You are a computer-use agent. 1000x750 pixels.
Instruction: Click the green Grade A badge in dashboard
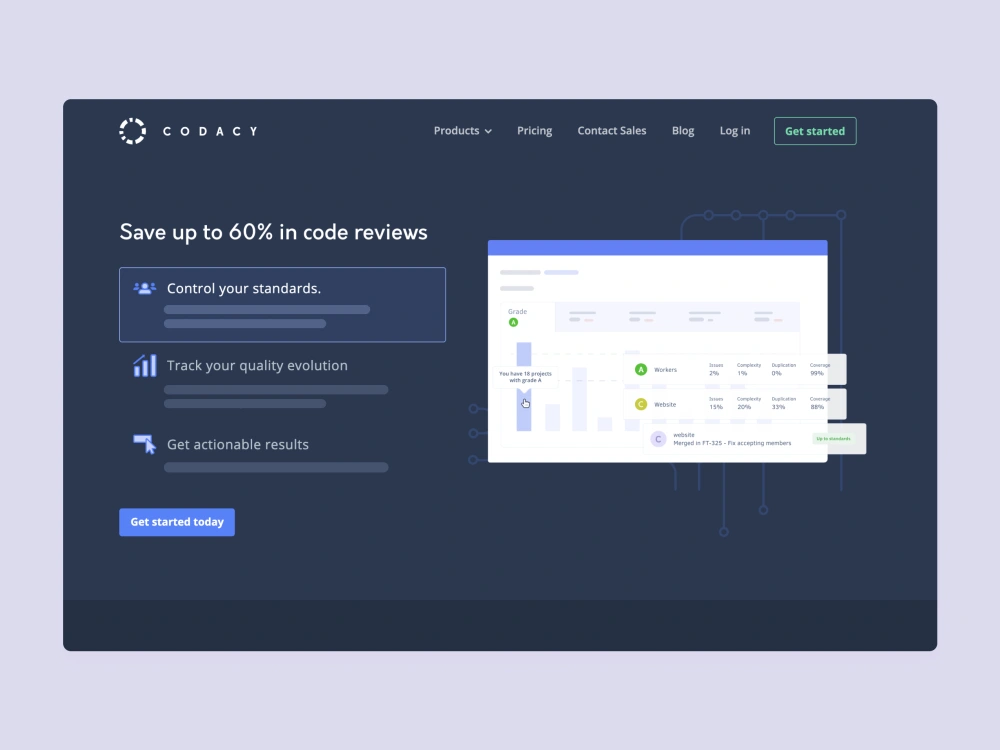coord(513,322)
